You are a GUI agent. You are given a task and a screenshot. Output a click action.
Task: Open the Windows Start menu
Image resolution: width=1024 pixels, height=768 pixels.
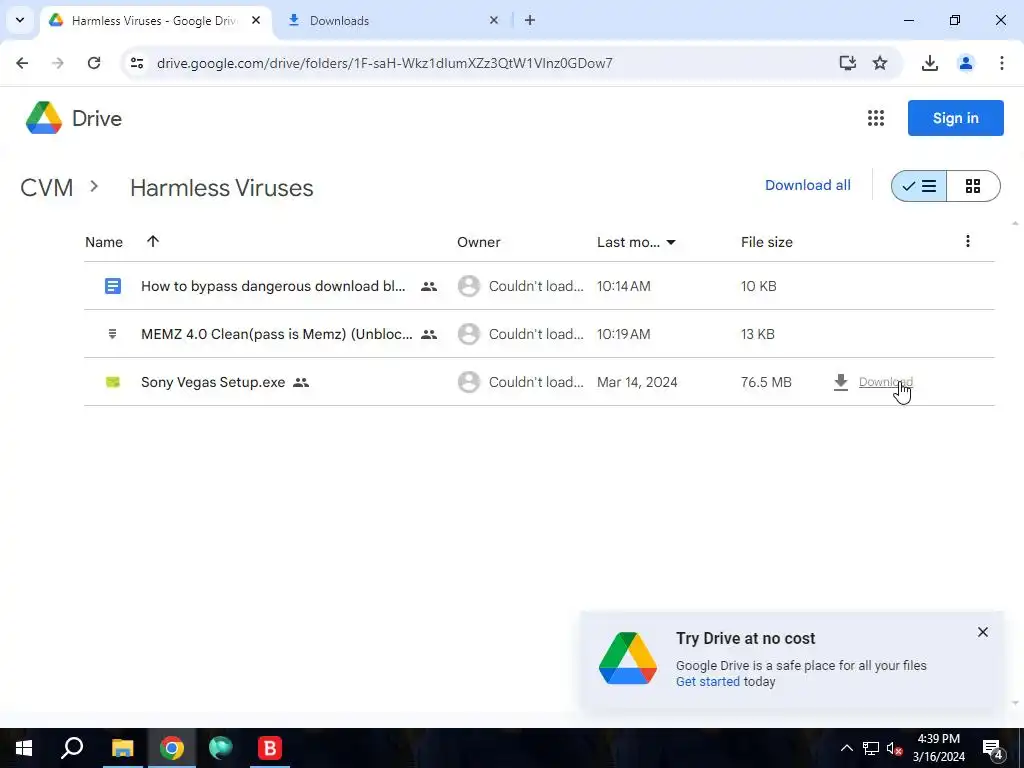24,748
